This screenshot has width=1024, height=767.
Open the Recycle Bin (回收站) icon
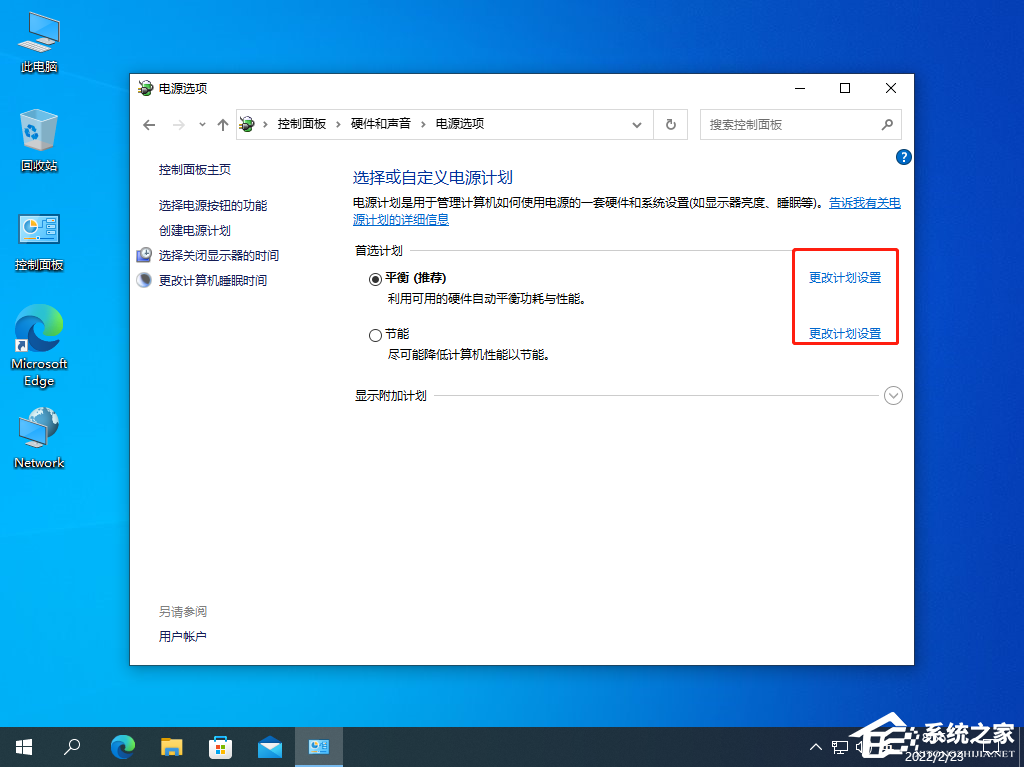(x=39, y=141)
